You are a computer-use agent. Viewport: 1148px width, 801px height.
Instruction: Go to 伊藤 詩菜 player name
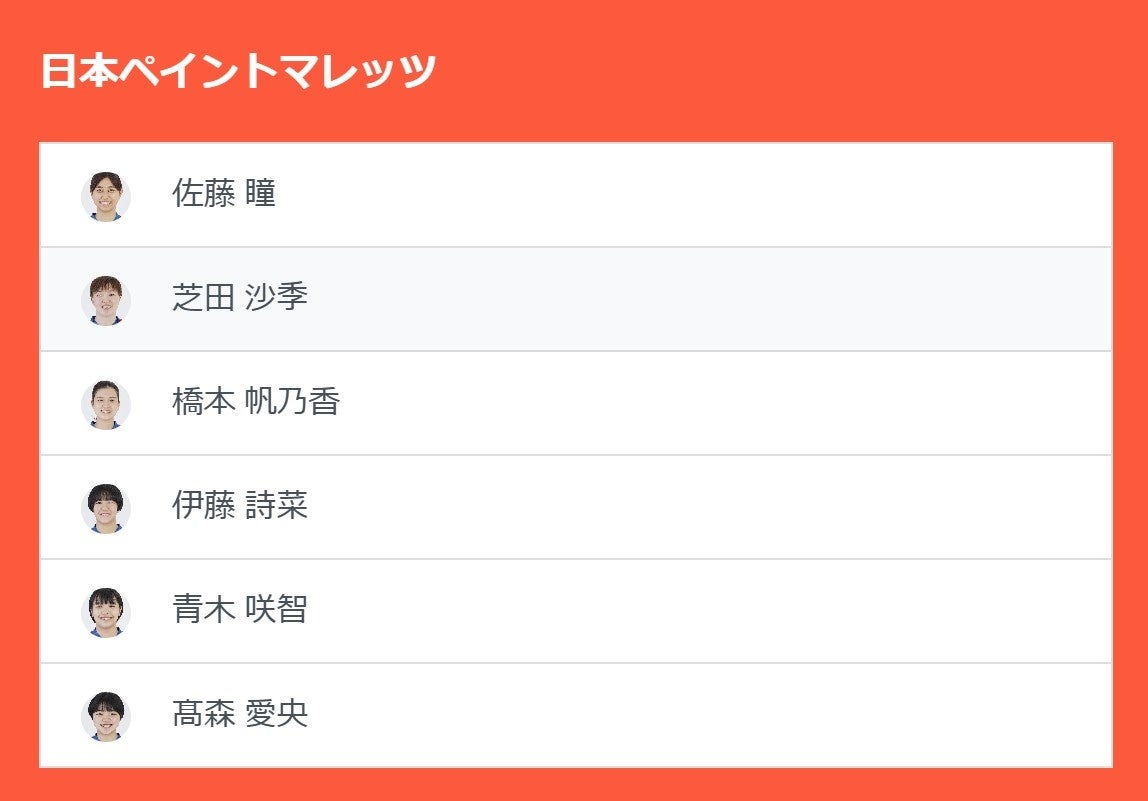tap(240, 505)
